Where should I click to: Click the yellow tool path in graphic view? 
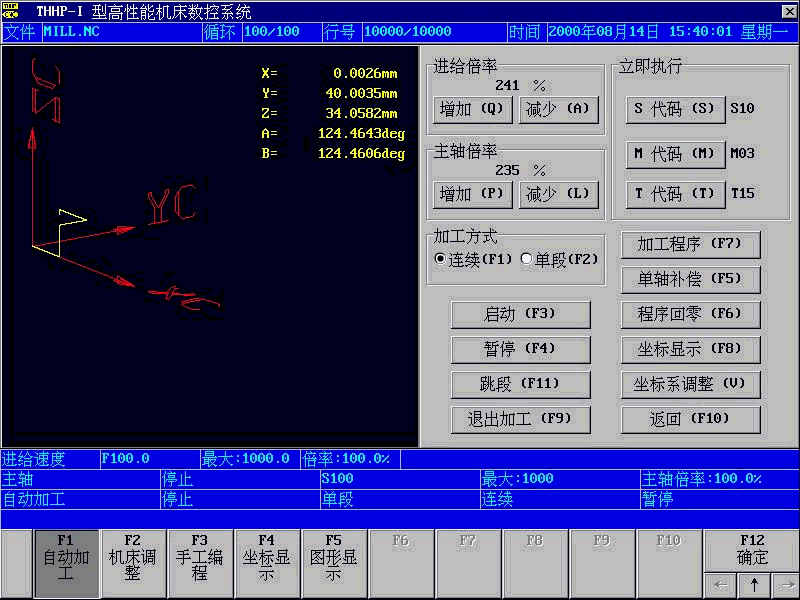[x=60, y=232]
